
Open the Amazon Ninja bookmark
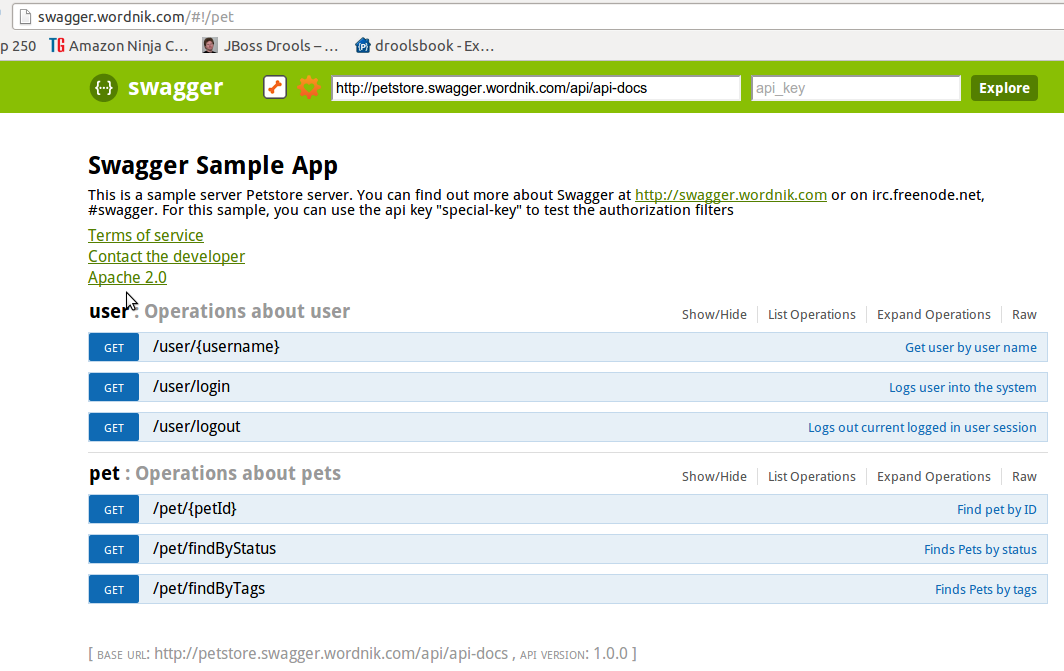(119, 45)
